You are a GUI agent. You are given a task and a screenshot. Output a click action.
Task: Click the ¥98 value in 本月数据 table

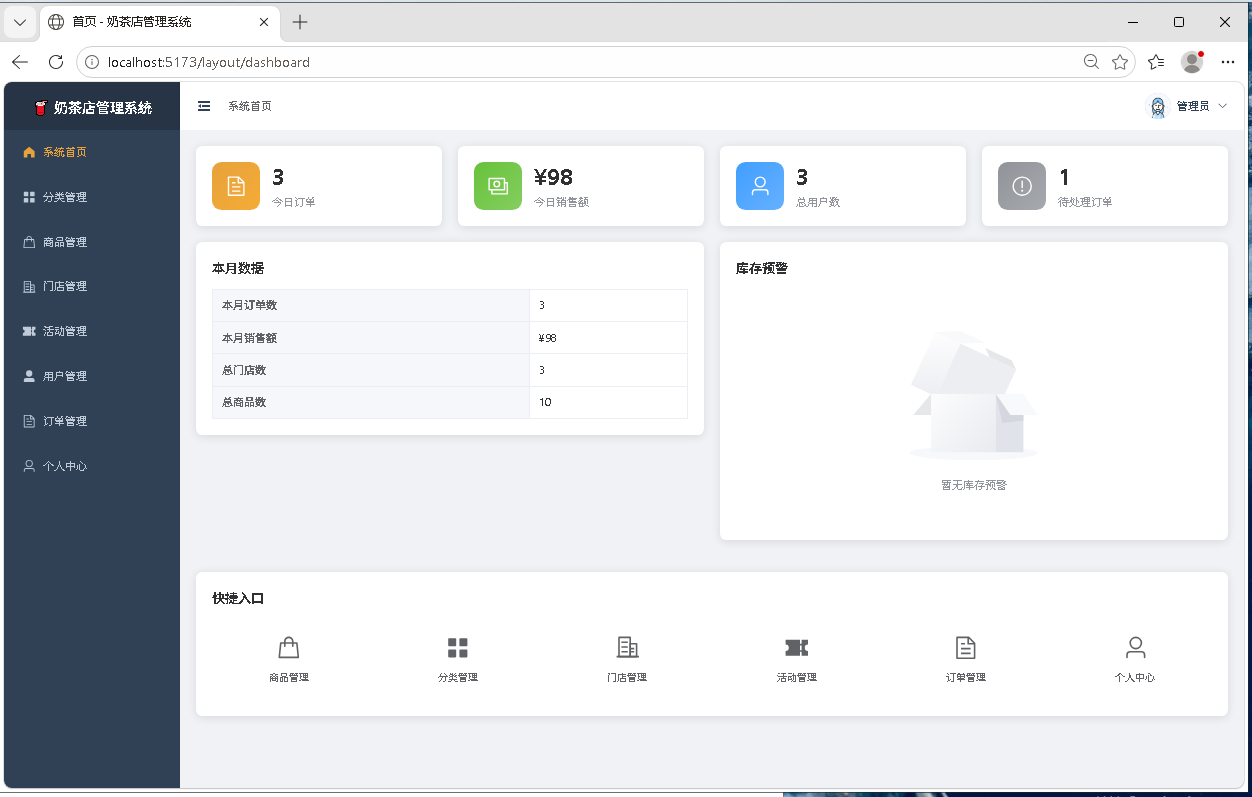[547, 338]
